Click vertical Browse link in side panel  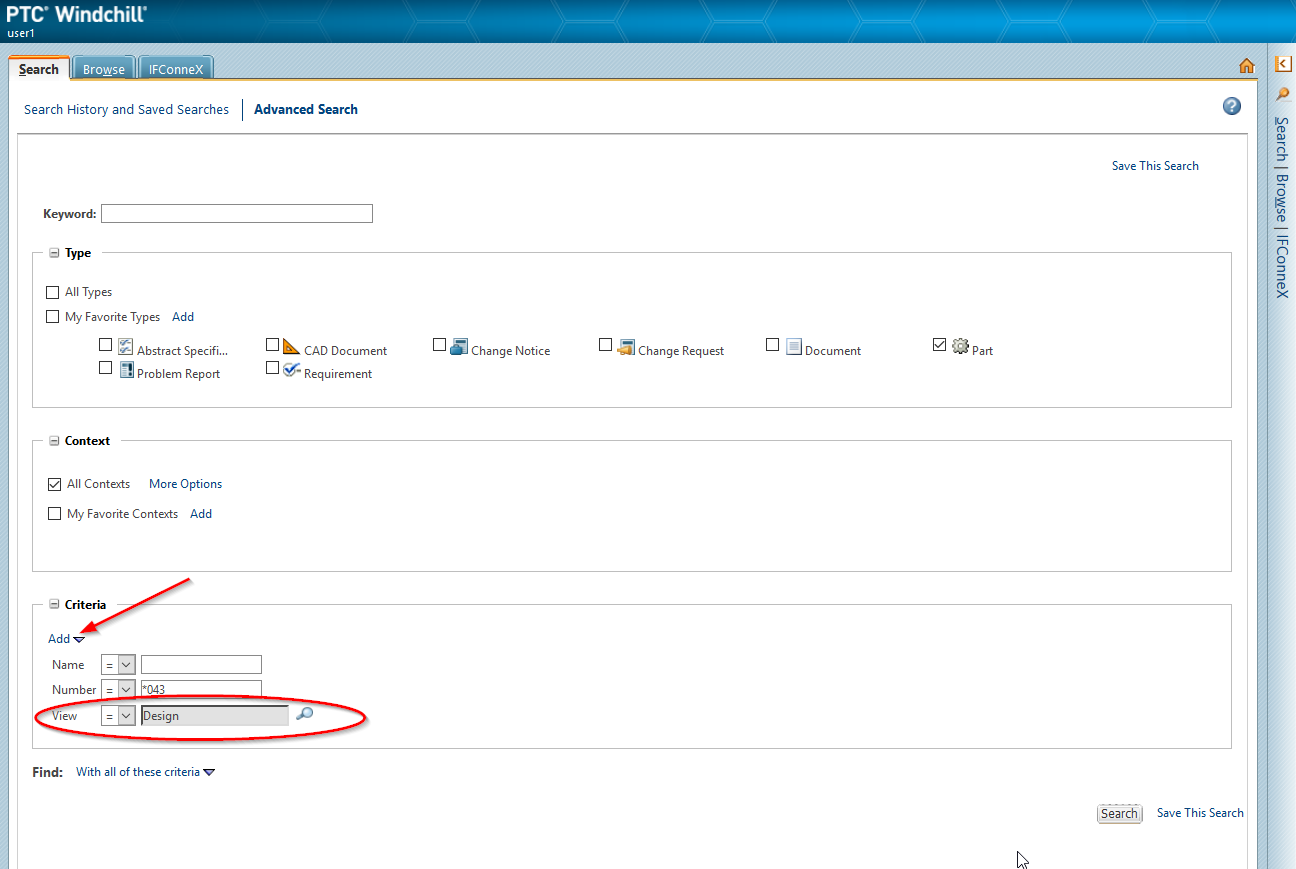(1281, 198)
